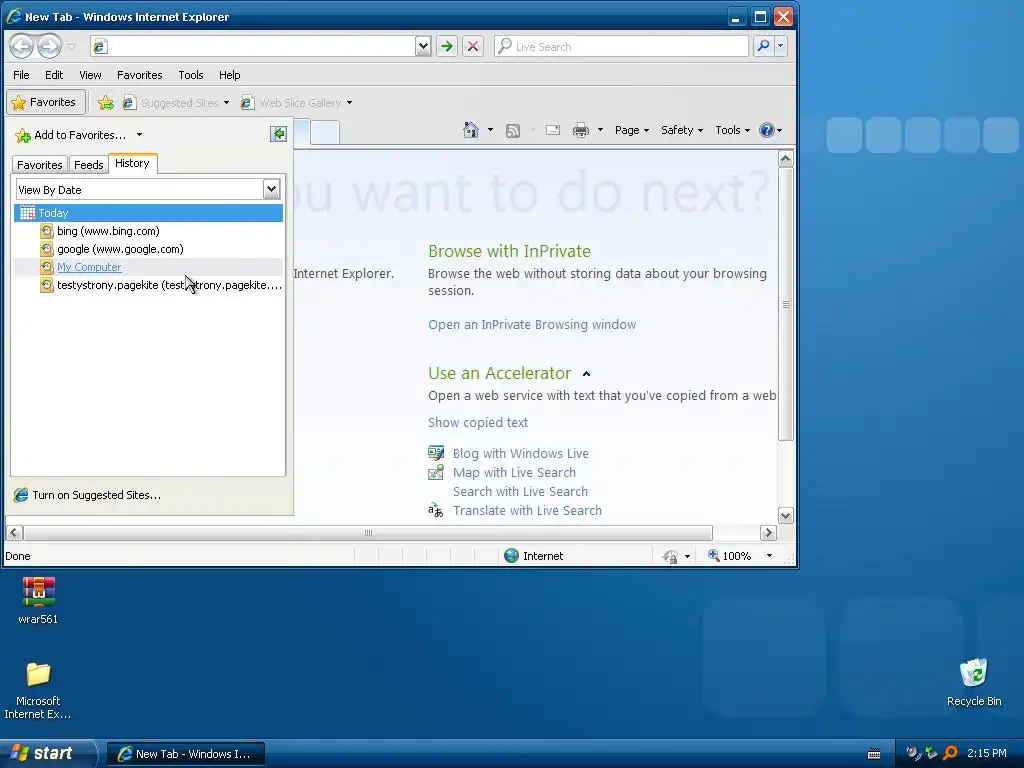Open the Edit menu
Screen dimensions: 1024x768
pyautogui.click(x=54, y=75)
